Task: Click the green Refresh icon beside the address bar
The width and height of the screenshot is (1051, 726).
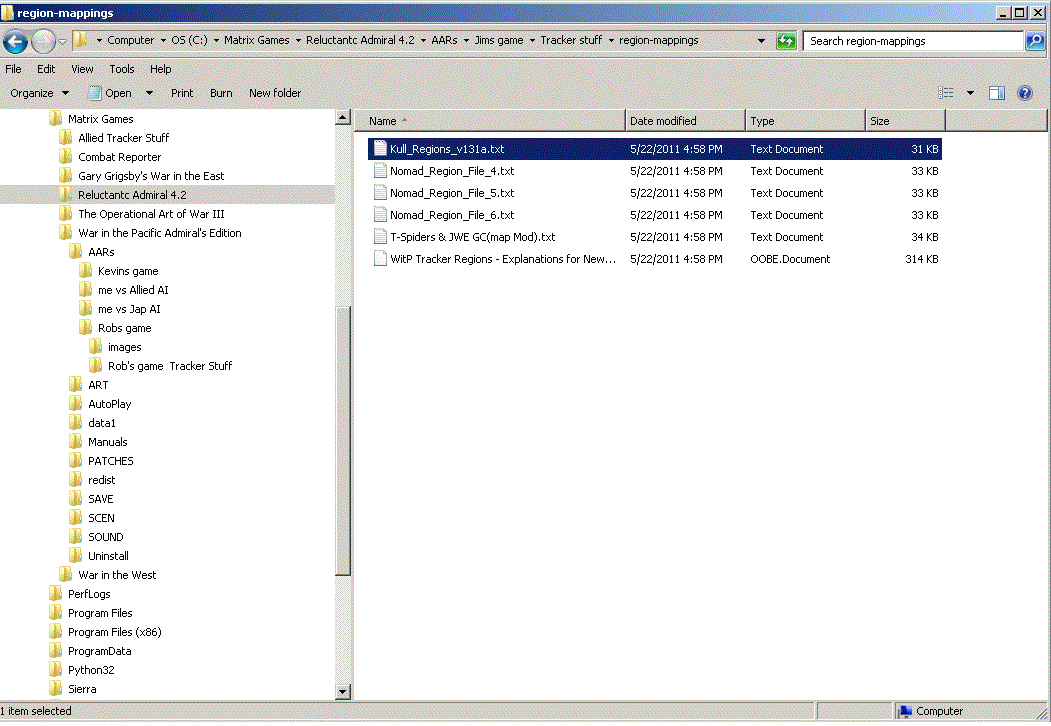Action: point(786,41)
